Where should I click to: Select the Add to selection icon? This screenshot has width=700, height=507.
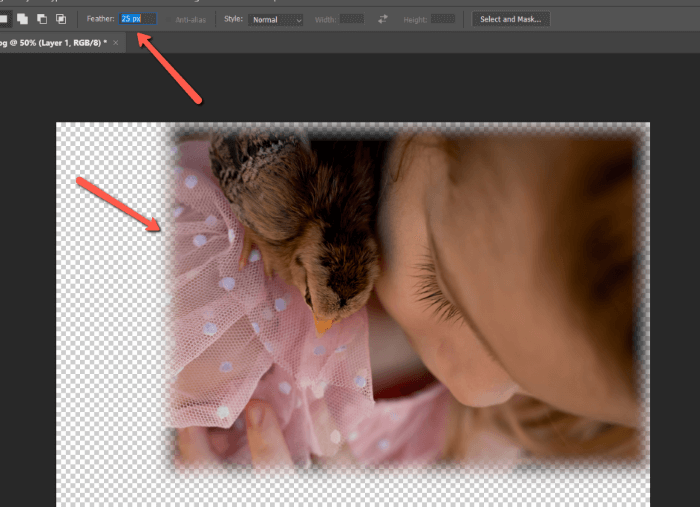click(22, 19)
